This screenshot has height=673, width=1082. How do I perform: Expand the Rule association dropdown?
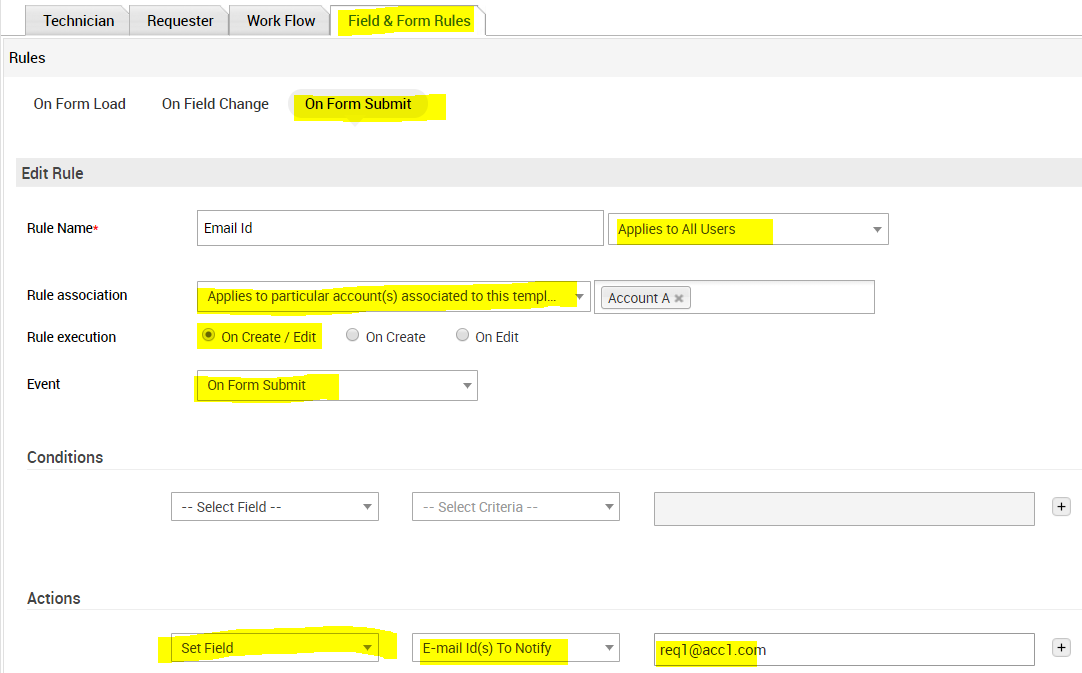click(x=393, y=296)
